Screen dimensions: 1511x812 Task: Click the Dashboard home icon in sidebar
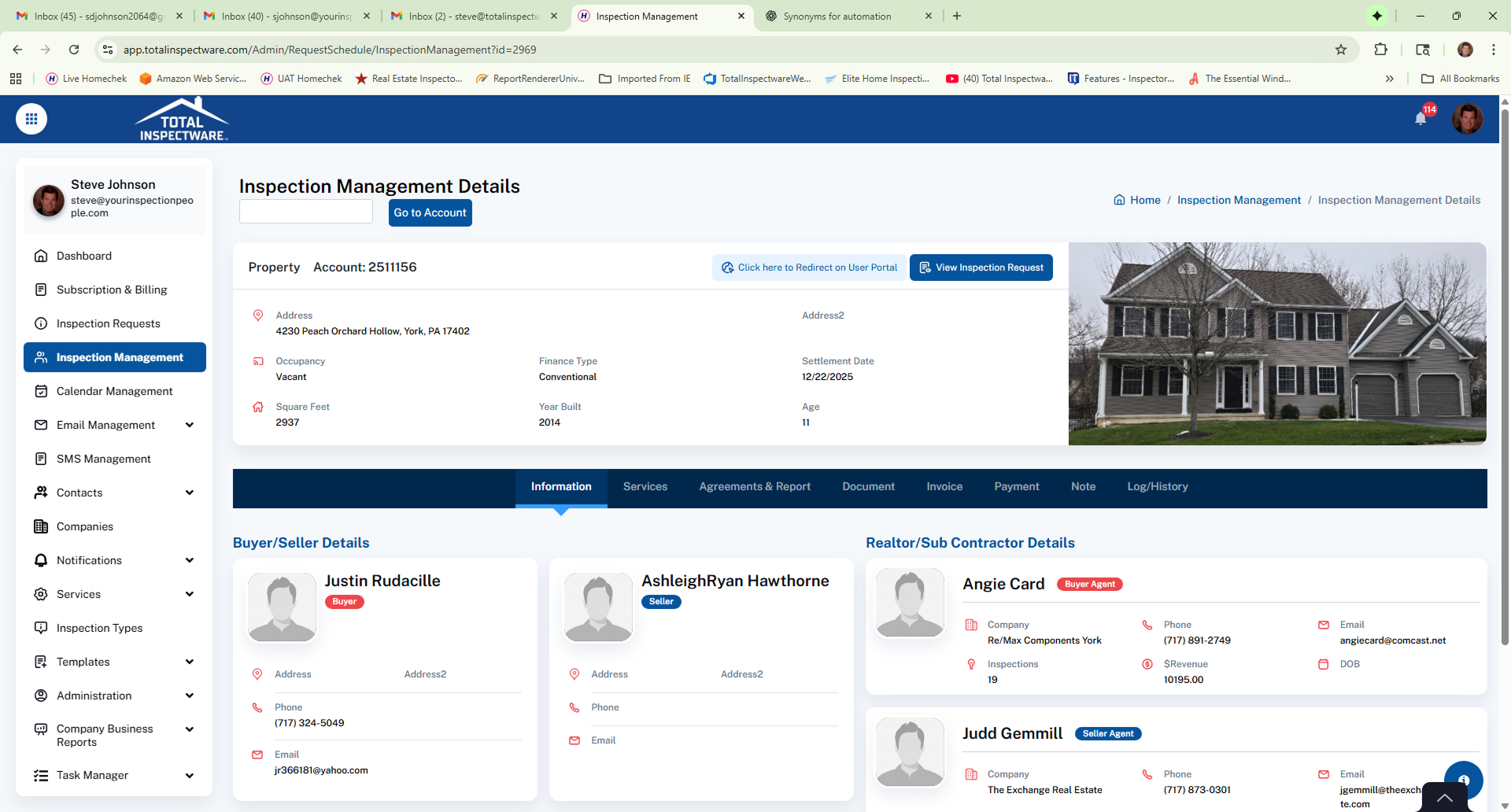click(x=41, y=256)
